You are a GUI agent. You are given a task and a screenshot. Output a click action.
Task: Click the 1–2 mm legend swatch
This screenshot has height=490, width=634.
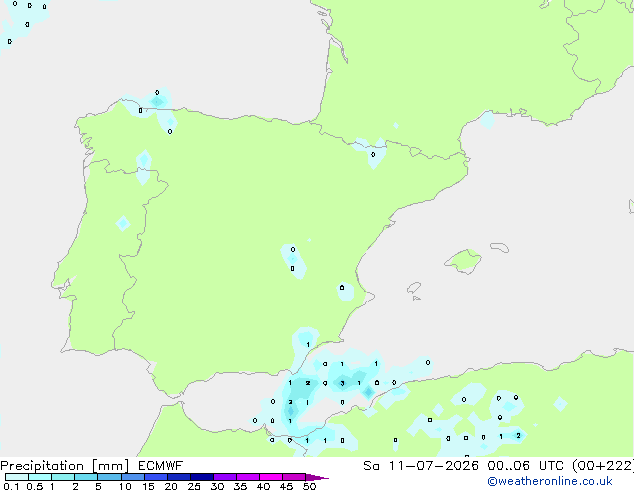(63, 477)
